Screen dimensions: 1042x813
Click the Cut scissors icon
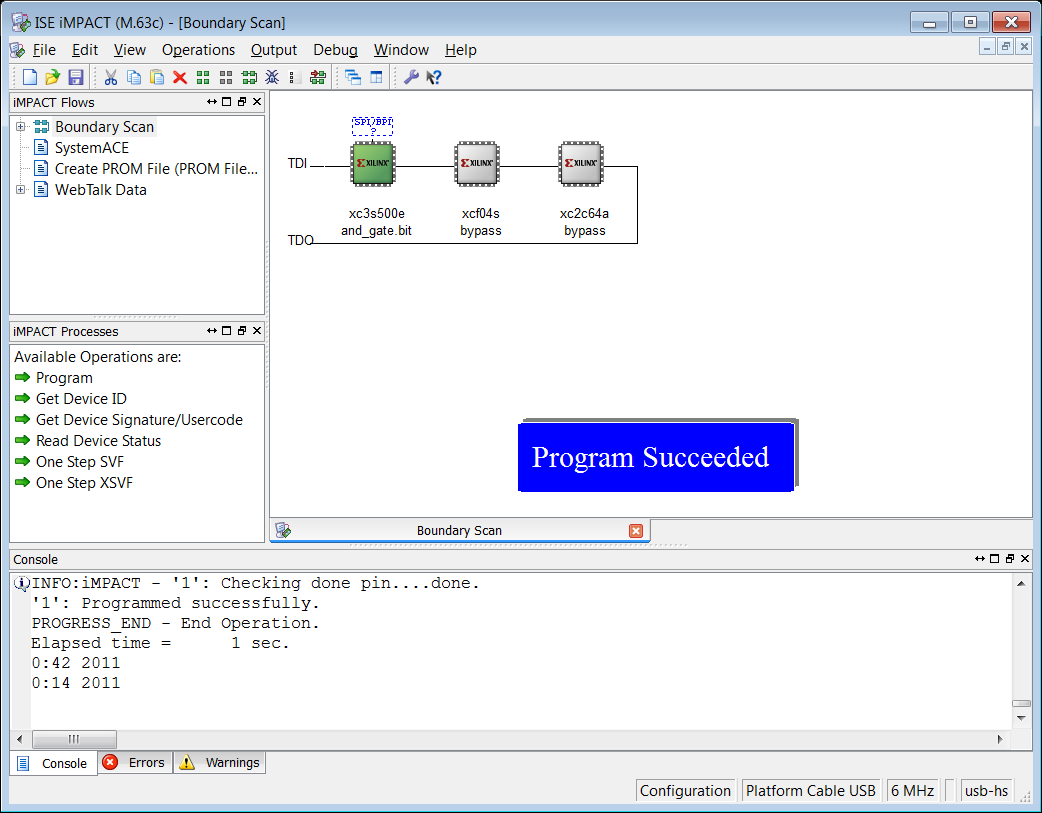coord(111,77)
